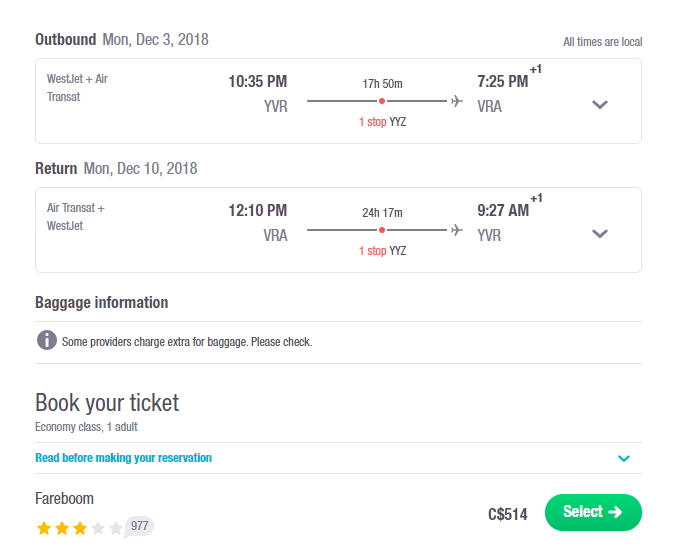Click the return flight airplane icon
This screenshot has width=676, height=552.
[x=457, y=230]
